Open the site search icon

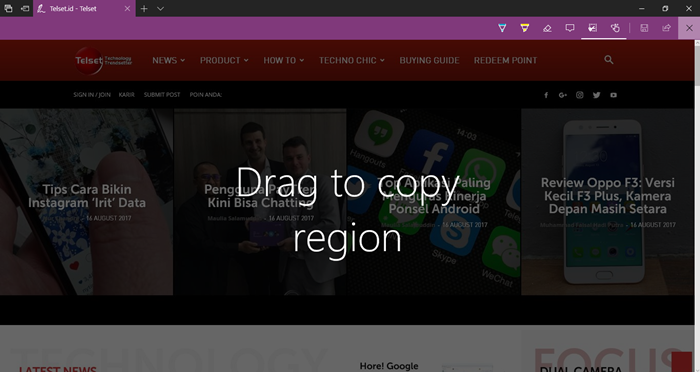coord(608,60)
